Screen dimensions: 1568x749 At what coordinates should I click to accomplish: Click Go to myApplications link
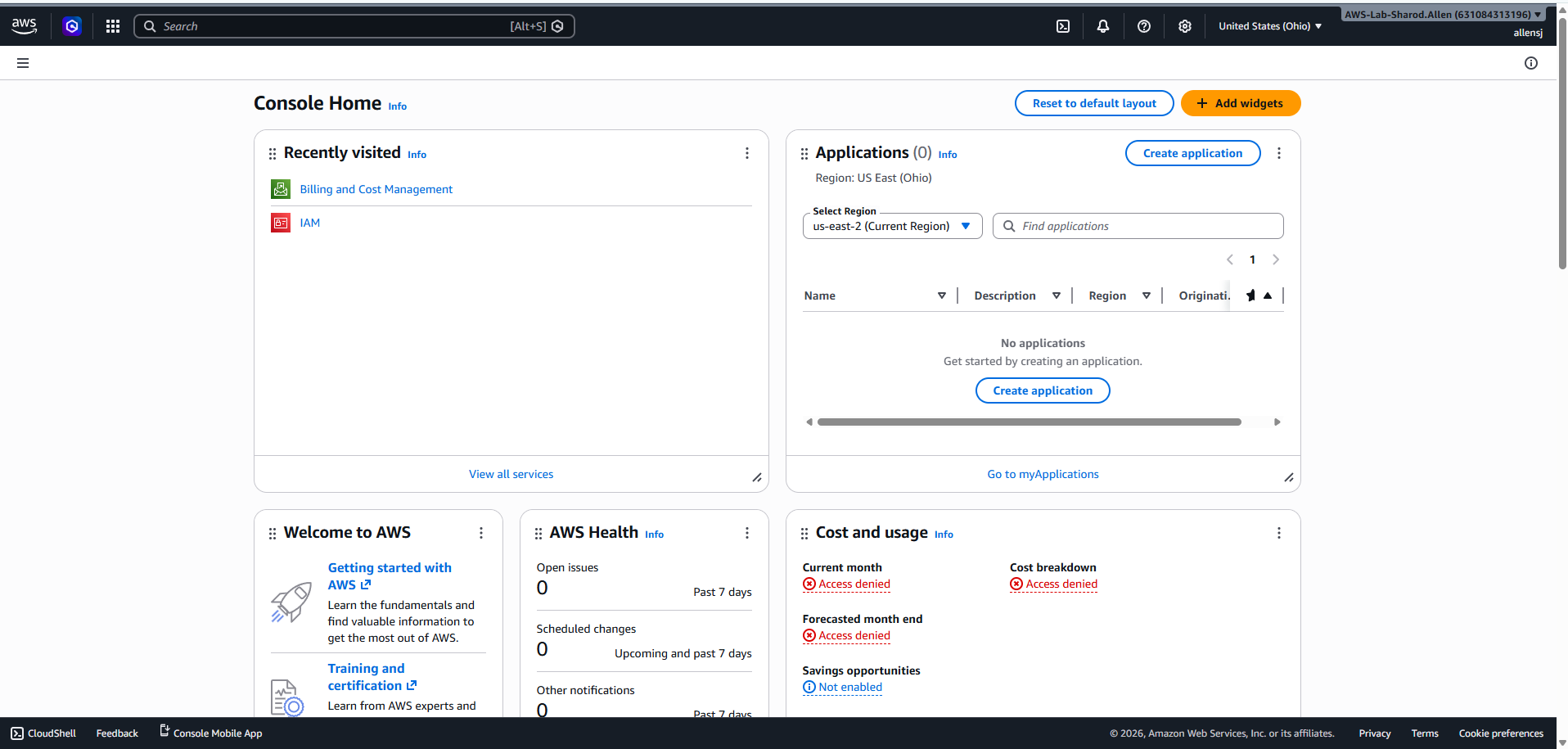(1043, 474)
